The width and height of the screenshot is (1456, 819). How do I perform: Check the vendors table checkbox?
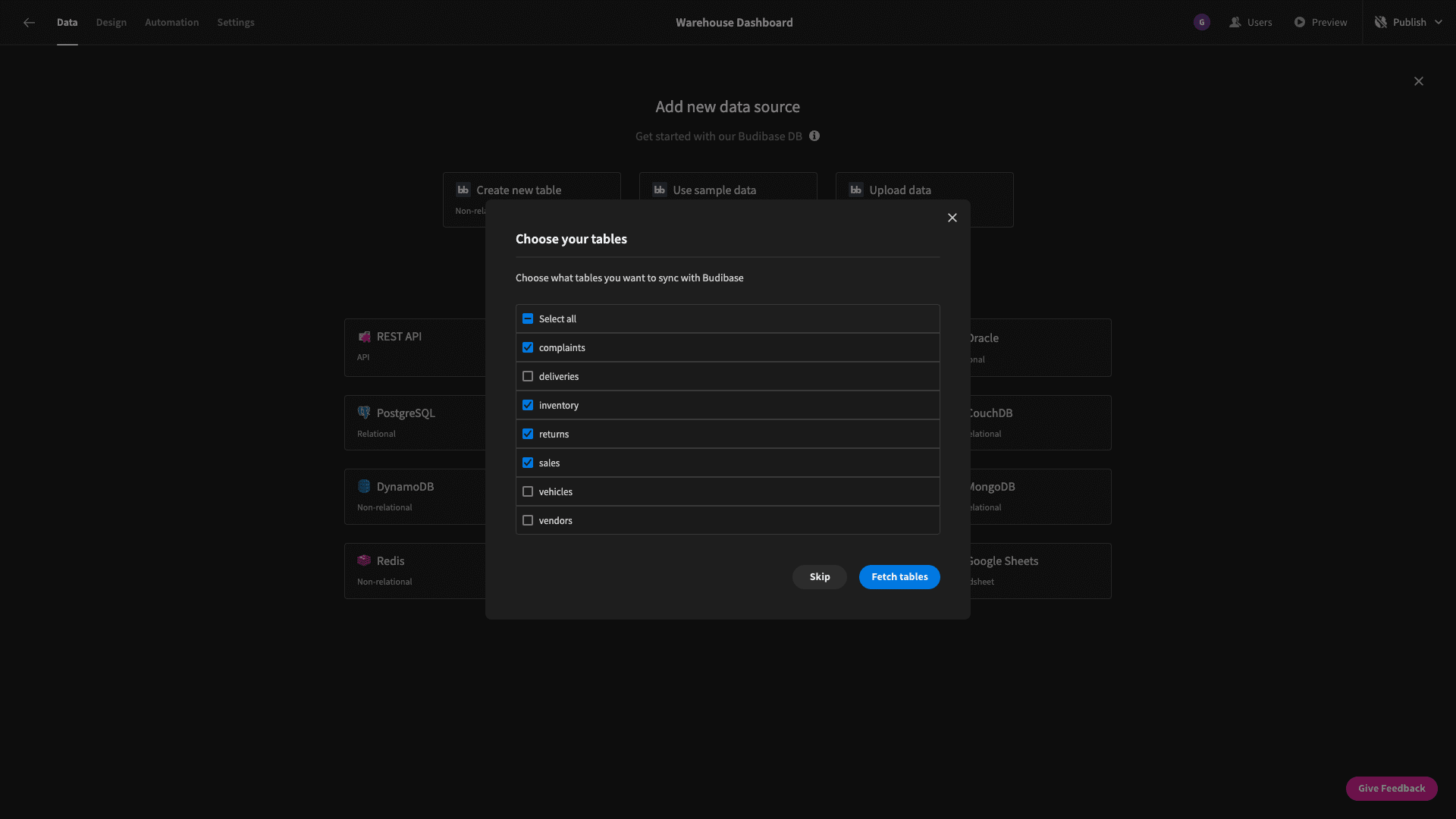(528, 520)
